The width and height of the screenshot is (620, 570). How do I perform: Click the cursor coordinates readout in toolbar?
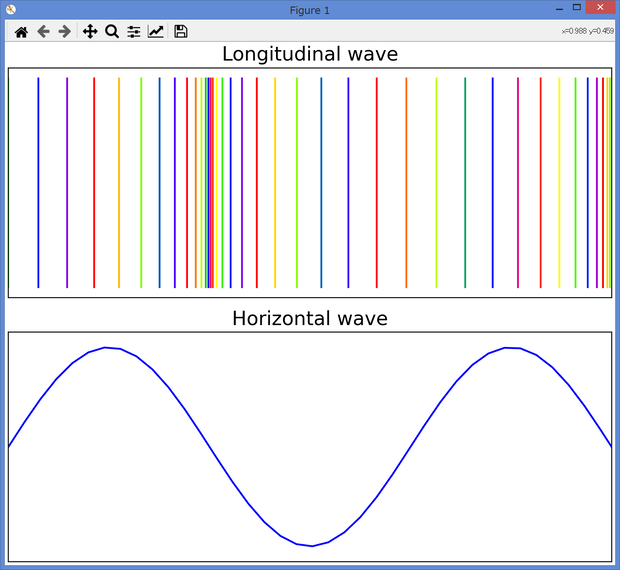coord(588,31)
